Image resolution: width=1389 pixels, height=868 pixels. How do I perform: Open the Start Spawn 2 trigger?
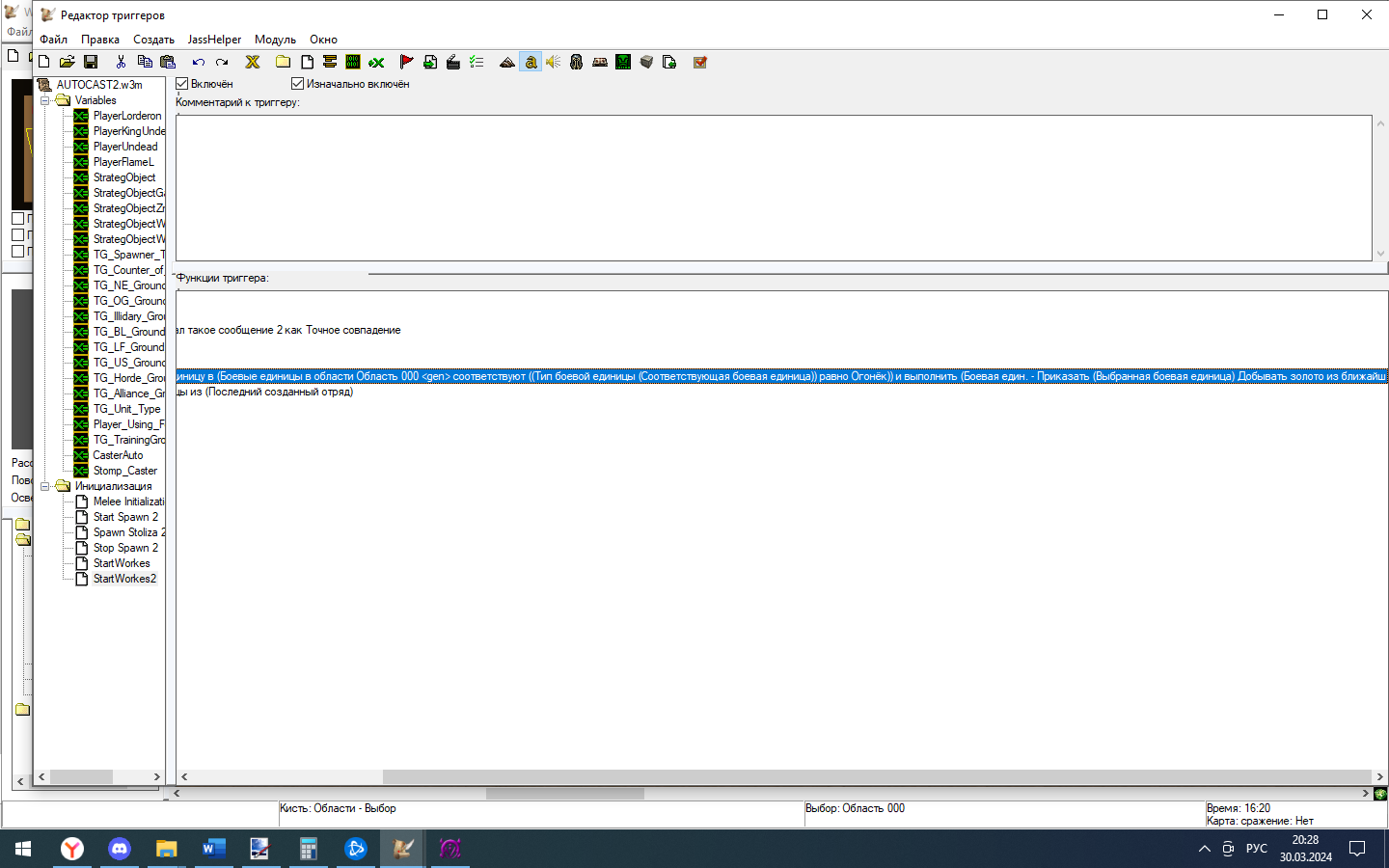click(x=125, y=517)
